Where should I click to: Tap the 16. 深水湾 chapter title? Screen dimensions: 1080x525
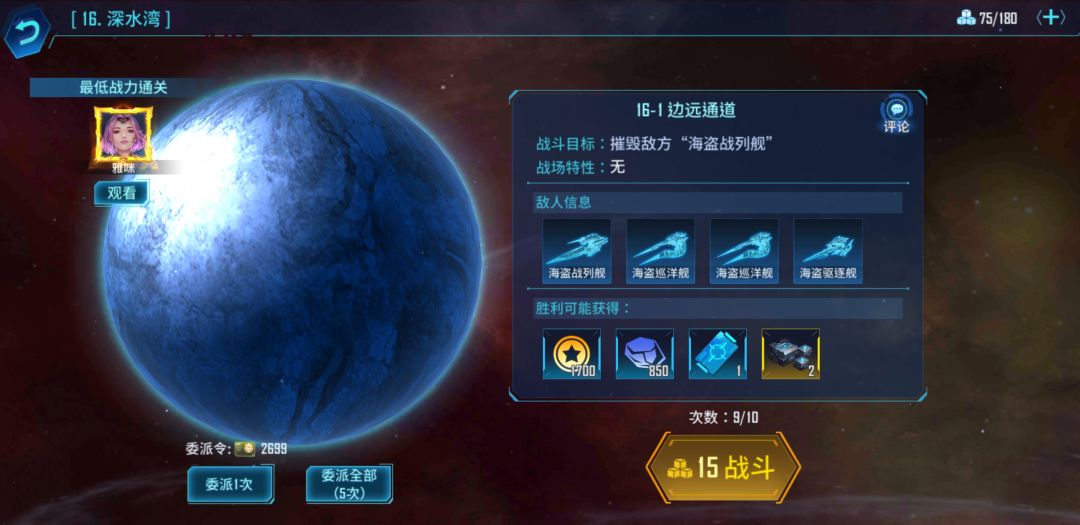pos(121,19)
